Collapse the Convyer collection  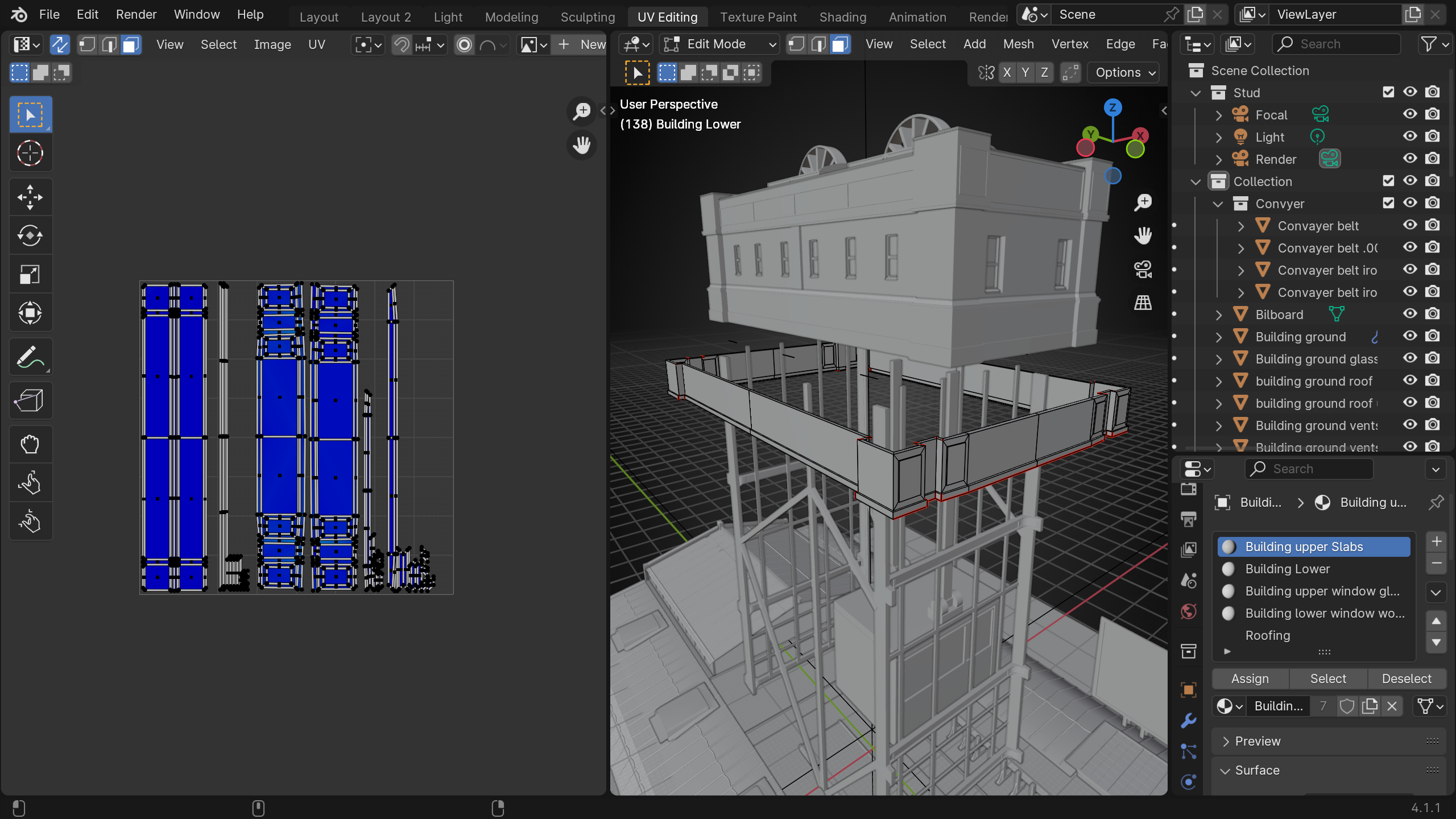pos(1218,204)
